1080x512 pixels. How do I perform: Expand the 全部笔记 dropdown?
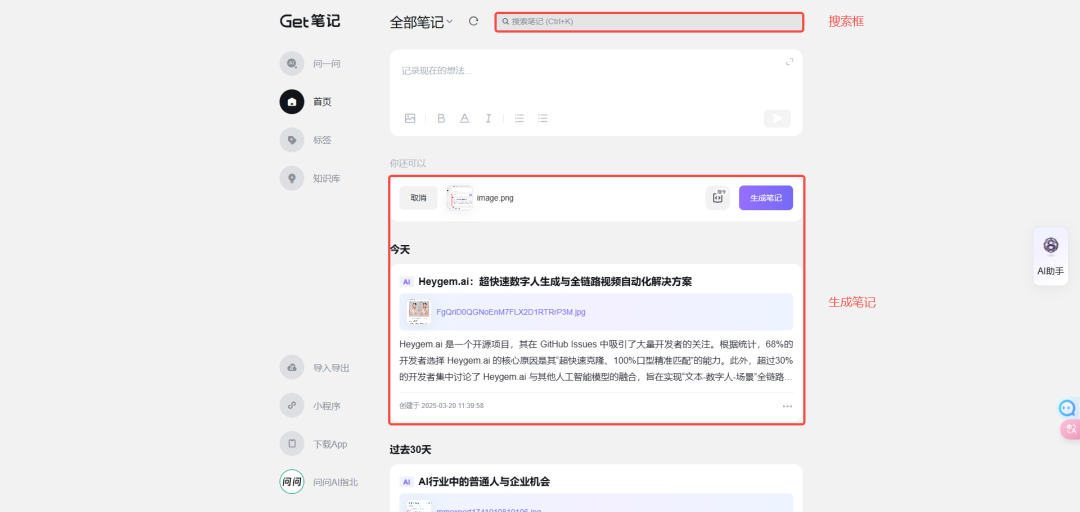click(421, 22)
